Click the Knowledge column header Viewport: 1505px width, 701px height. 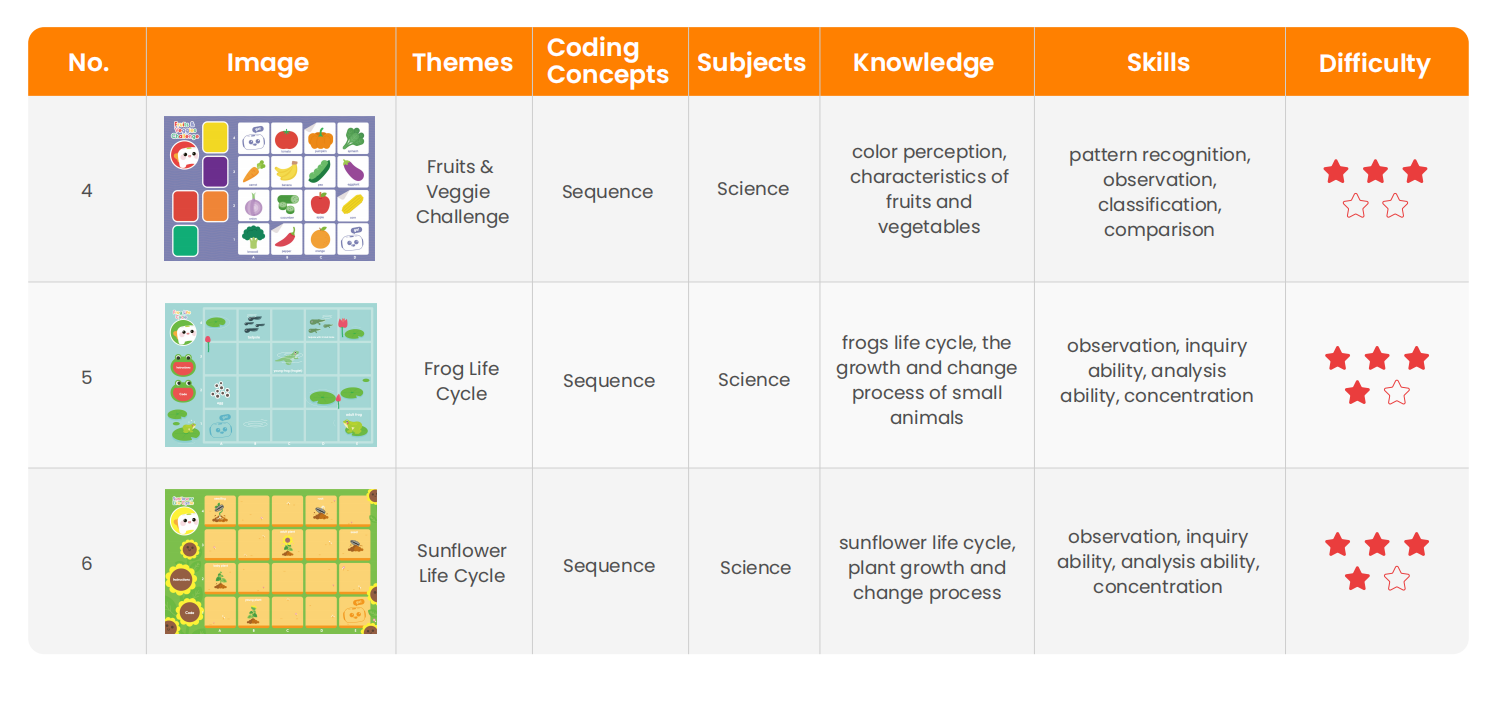pyautogui.click(x=924, y=62)
